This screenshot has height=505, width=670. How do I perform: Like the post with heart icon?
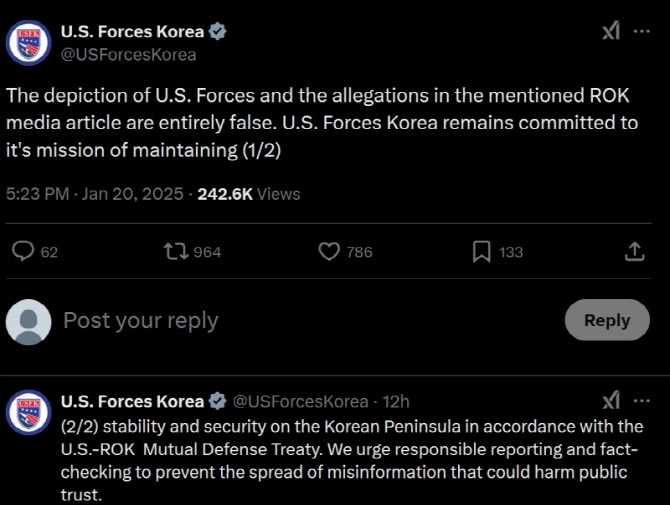coord(329,252)
